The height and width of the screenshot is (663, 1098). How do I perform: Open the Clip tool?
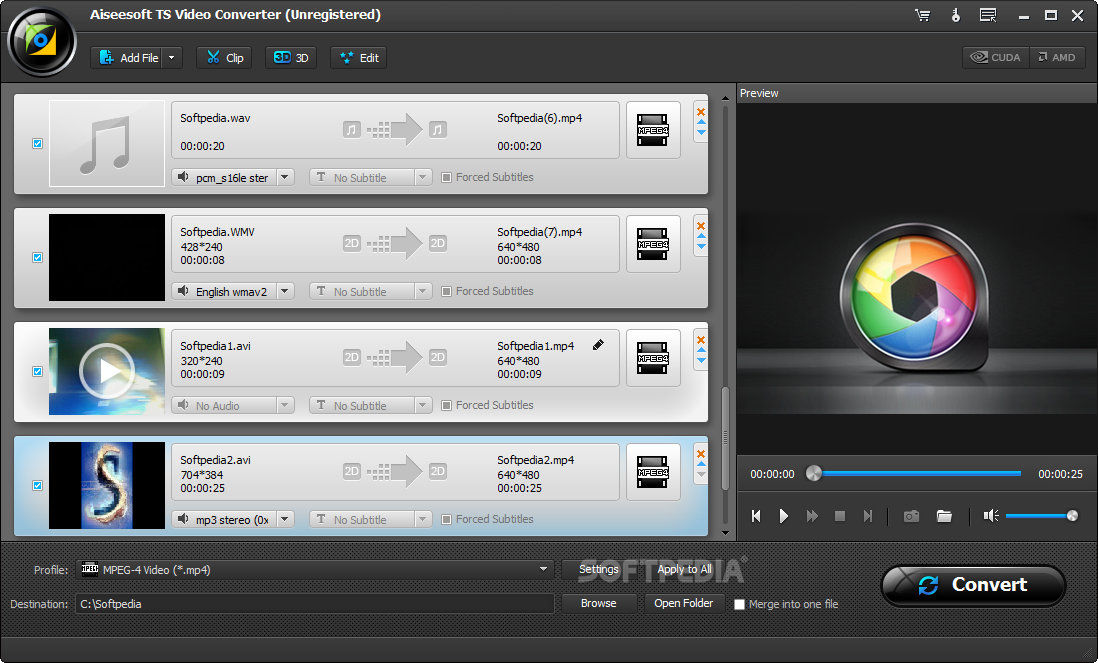(225, 58)
